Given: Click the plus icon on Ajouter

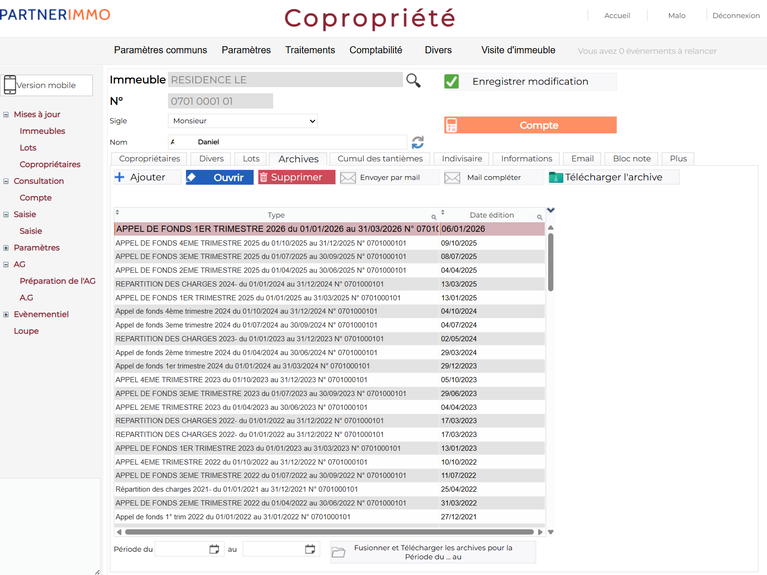Looking at the screenshot, I should pos(119,177).
